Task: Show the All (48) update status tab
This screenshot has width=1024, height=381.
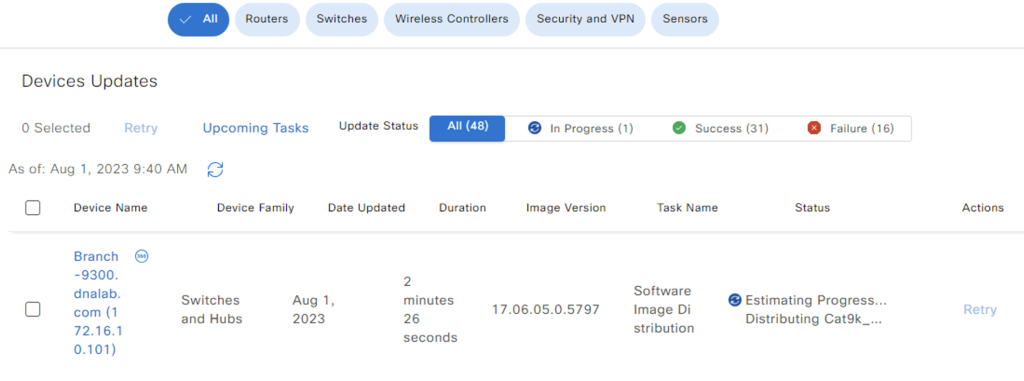Action: tap(467, 129)
